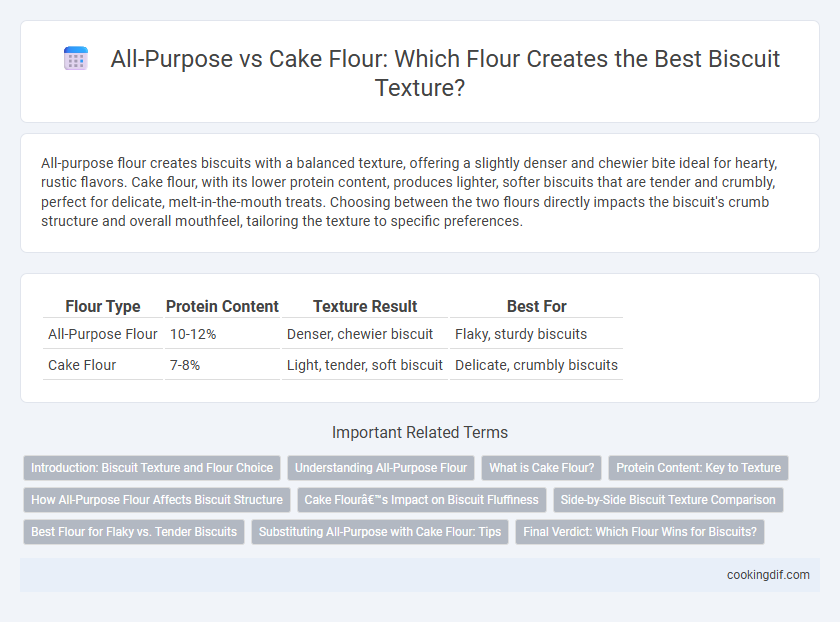Visit the cookingdif.com footer link
This screenshot has height=622, width=840.
pos(768,575)
